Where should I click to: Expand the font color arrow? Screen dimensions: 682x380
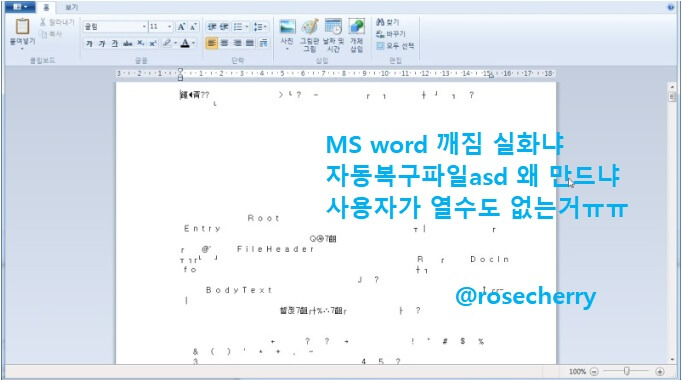[x=194, y=43]
